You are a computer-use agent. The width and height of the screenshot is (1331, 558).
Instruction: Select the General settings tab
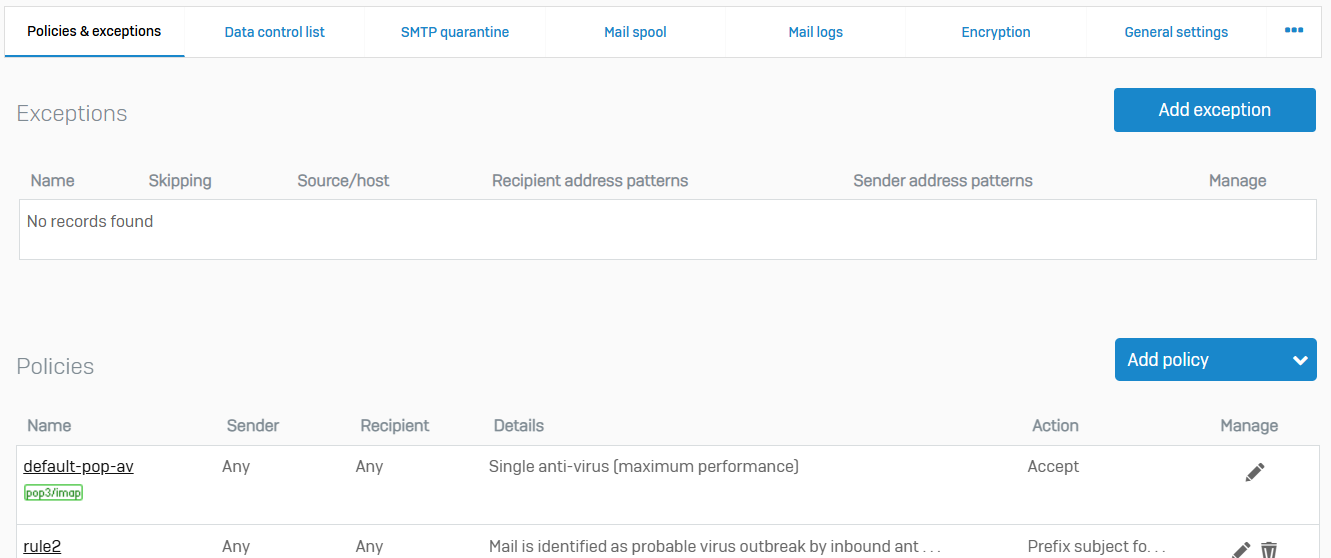1176,32
